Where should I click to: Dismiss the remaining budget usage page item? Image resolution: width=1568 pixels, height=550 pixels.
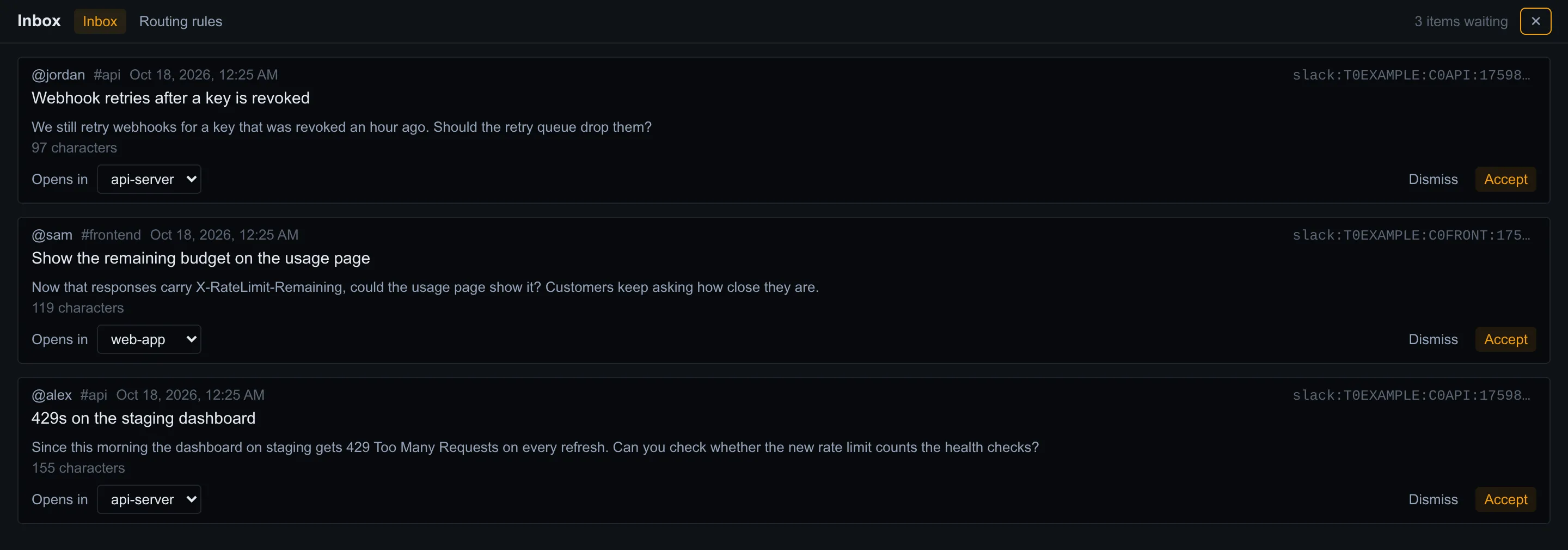point(1433,339)
